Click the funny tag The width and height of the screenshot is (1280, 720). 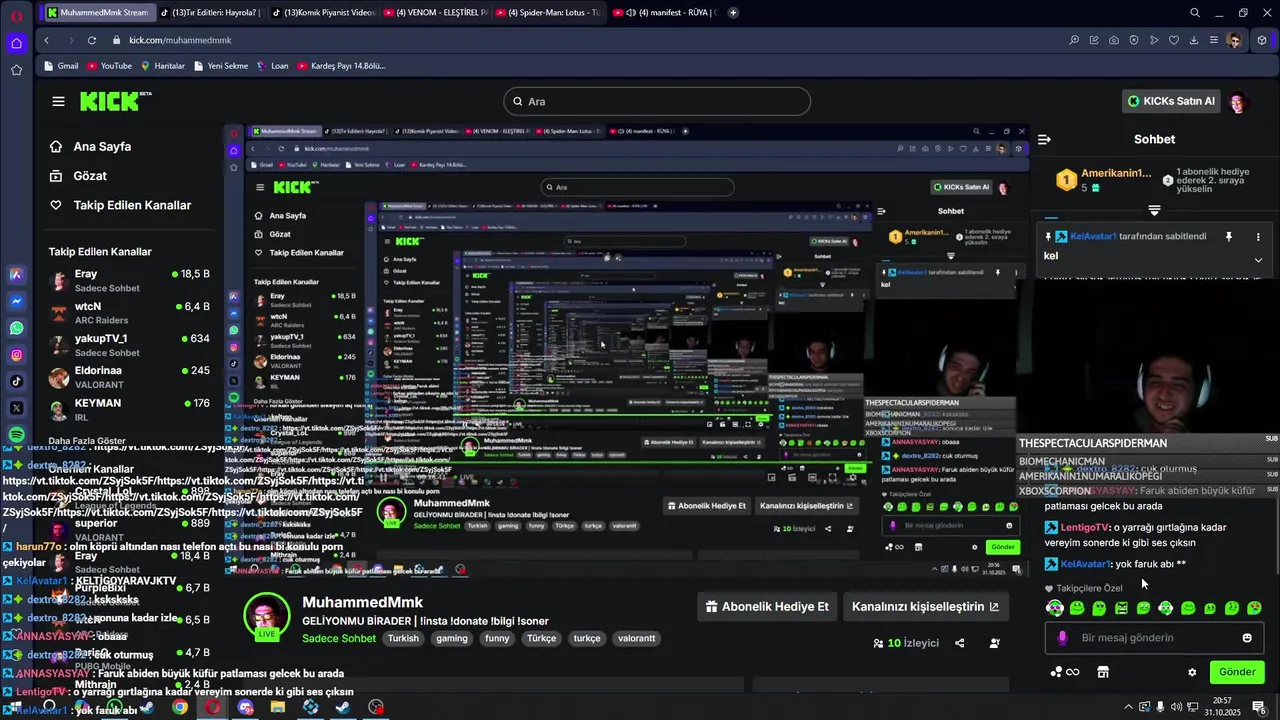(x=497, y=638)
